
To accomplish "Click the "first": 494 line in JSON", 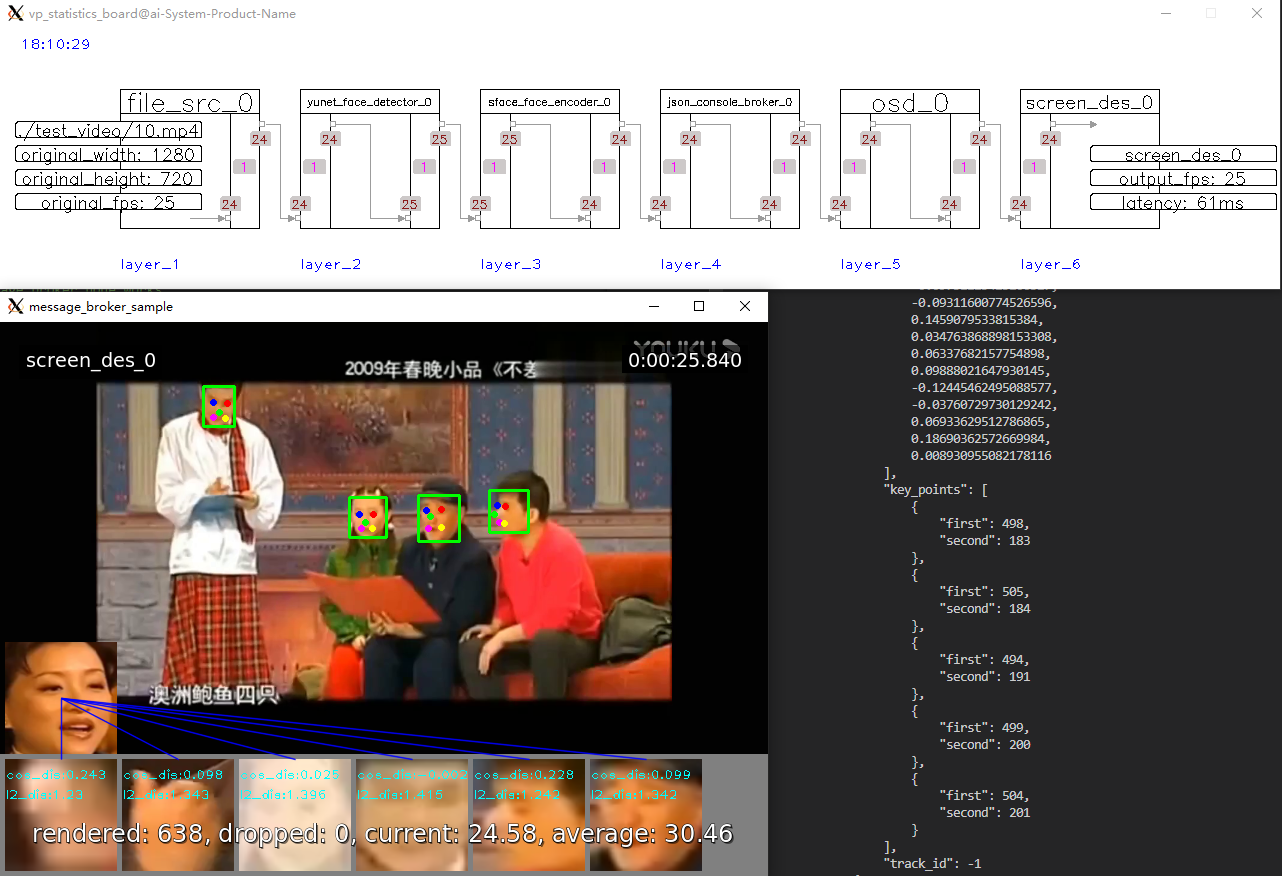I will [984, 659].
